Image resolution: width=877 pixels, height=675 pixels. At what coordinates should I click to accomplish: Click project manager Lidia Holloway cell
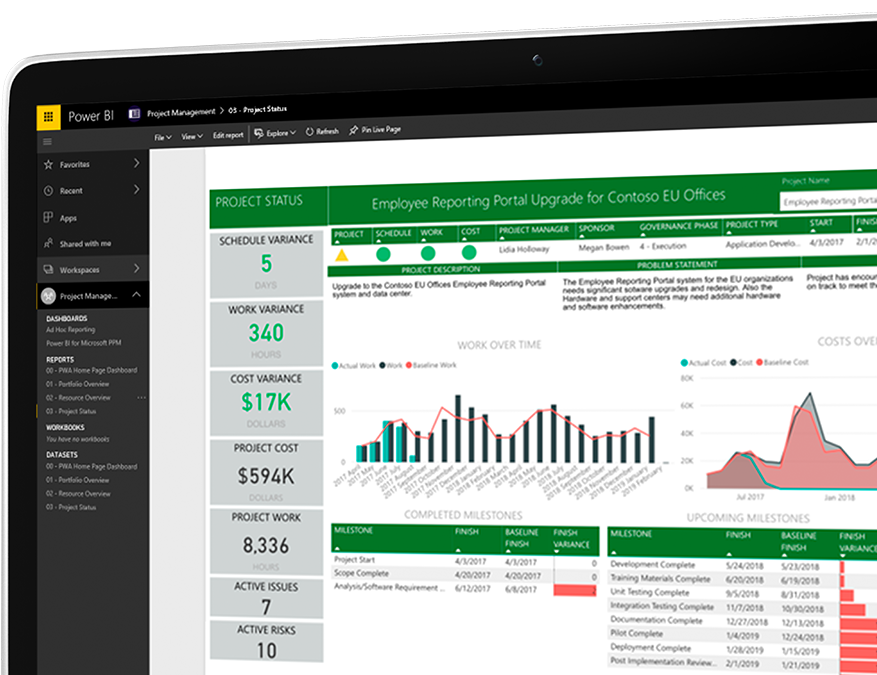pyautogui.click(x=524, y=249)
